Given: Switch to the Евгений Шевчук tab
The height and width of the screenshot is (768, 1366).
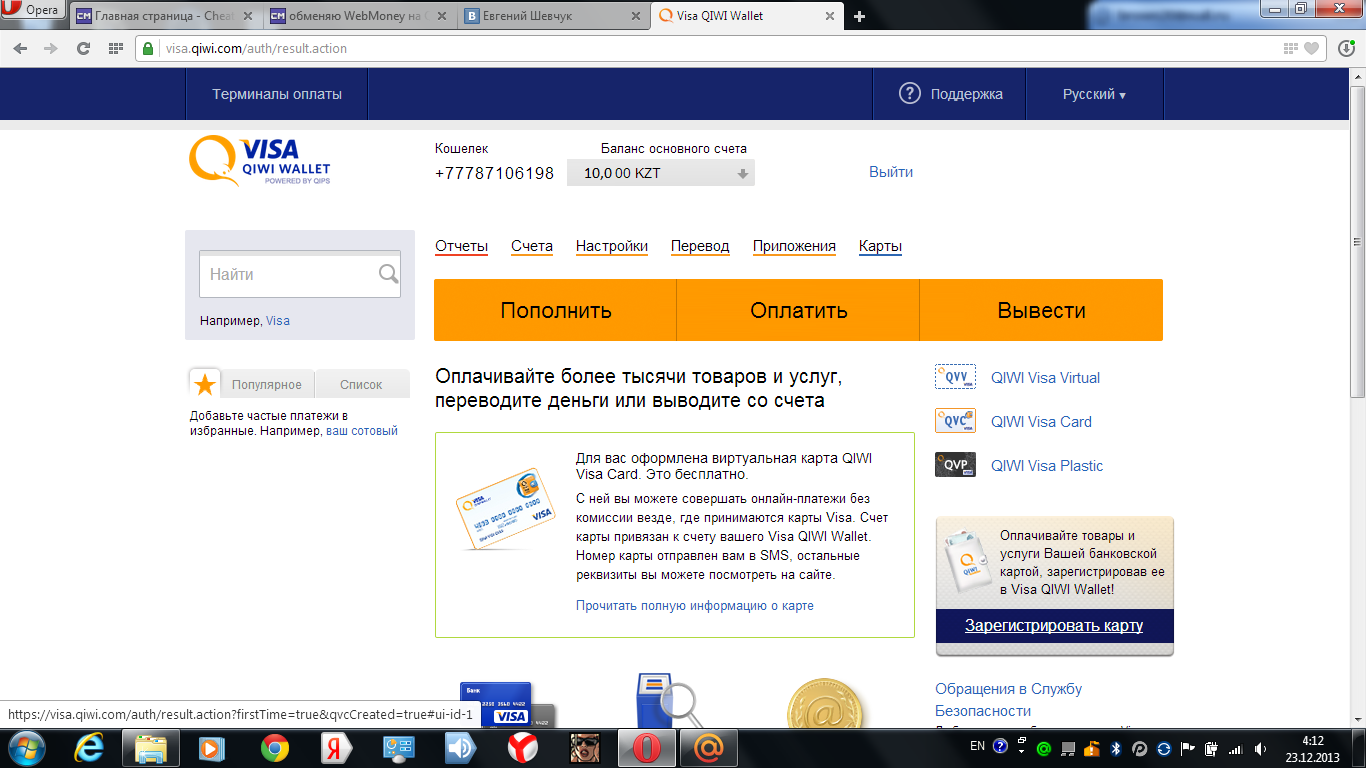Looking at the screenshot, I should tap(553, 16).
